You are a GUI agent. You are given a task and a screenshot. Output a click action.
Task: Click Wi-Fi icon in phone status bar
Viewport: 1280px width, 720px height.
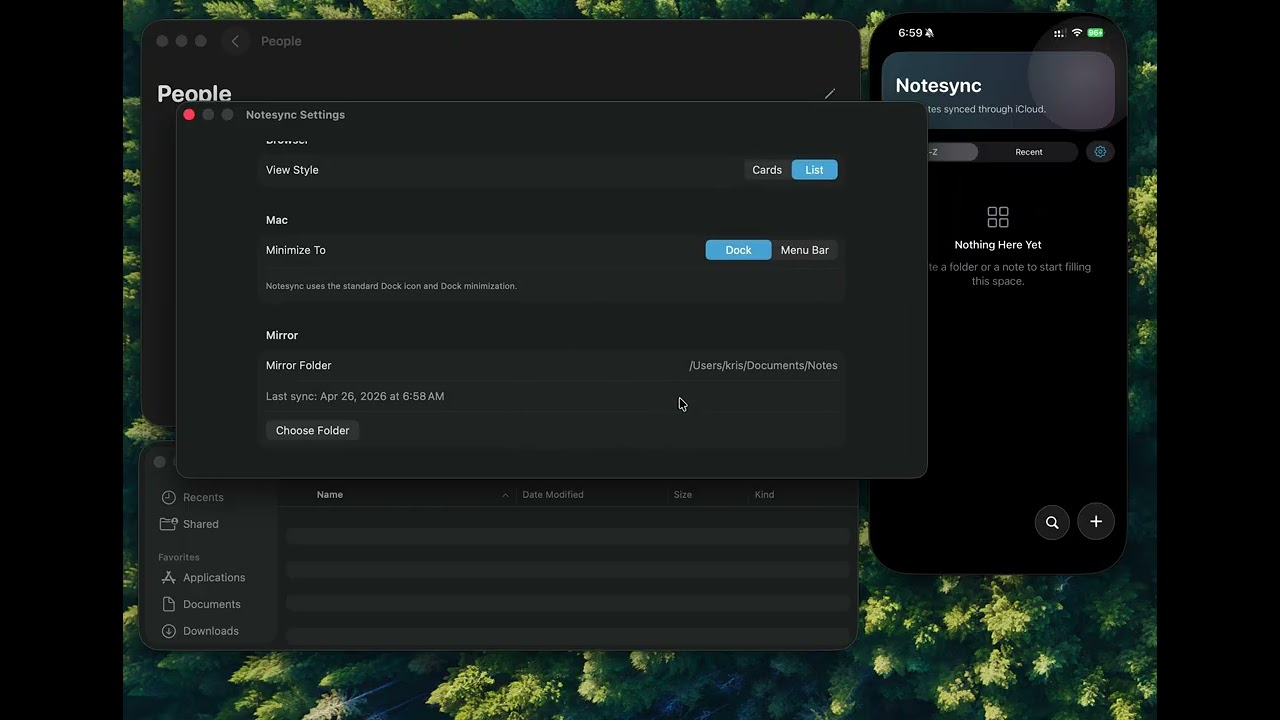click(1077, 33)
